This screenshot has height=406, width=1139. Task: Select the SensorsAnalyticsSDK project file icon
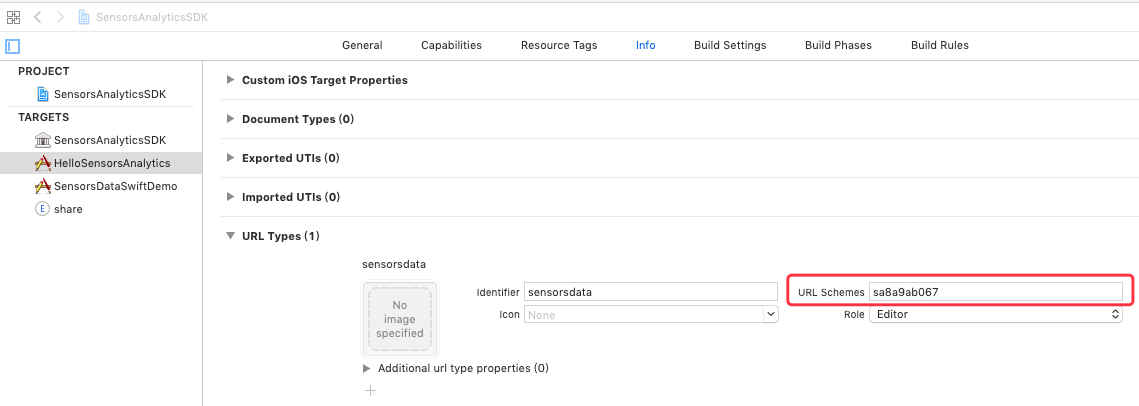(x=44, y=94)
